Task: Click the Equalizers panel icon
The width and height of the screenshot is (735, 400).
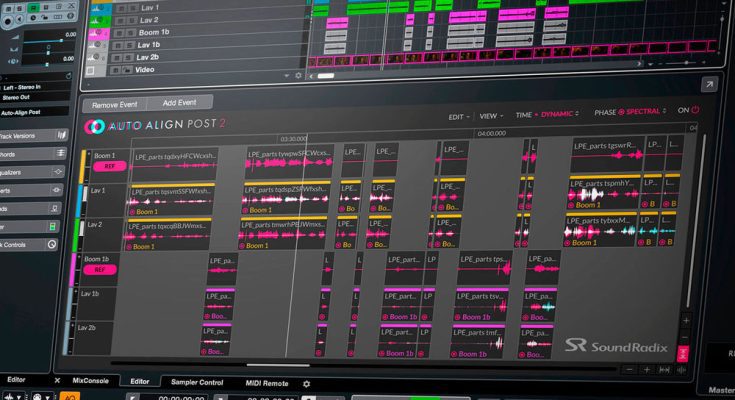Action: click(x=56, y=172)
